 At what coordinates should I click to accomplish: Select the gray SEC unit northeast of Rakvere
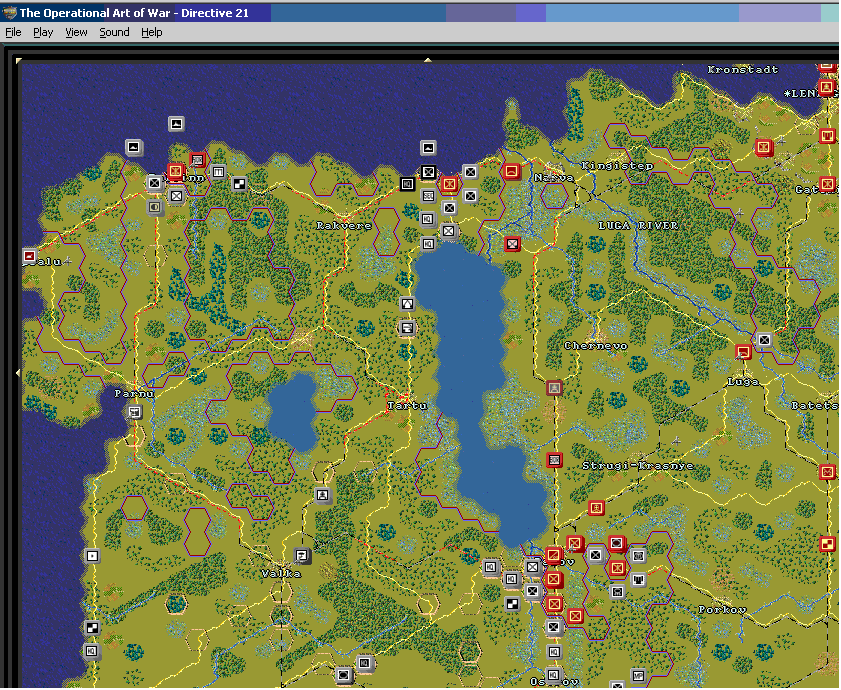[428, 196]
